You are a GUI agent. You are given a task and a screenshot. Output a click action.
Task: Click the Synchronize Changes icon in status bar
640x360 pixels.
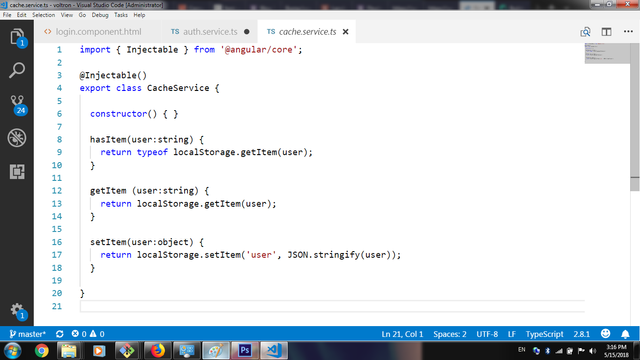(x=60, y=334)
